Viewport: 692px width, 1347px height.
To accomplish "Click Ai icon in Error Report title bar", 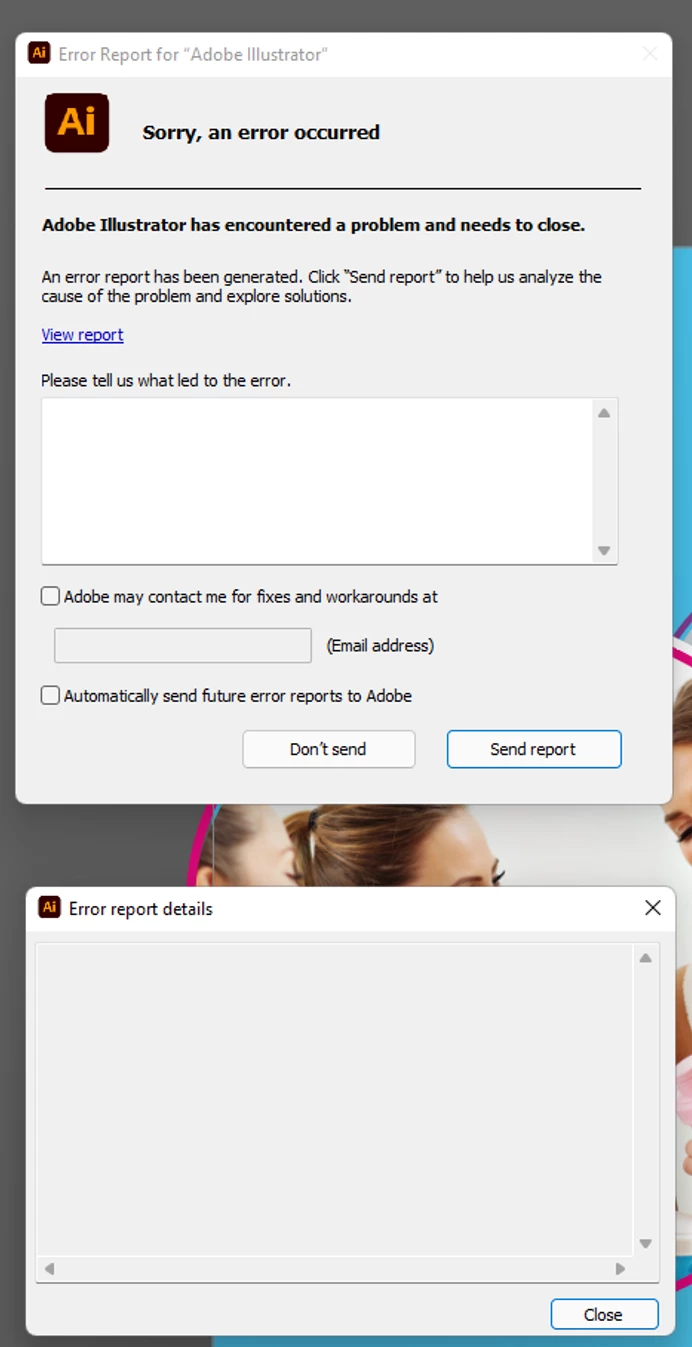I will (39, 53).
